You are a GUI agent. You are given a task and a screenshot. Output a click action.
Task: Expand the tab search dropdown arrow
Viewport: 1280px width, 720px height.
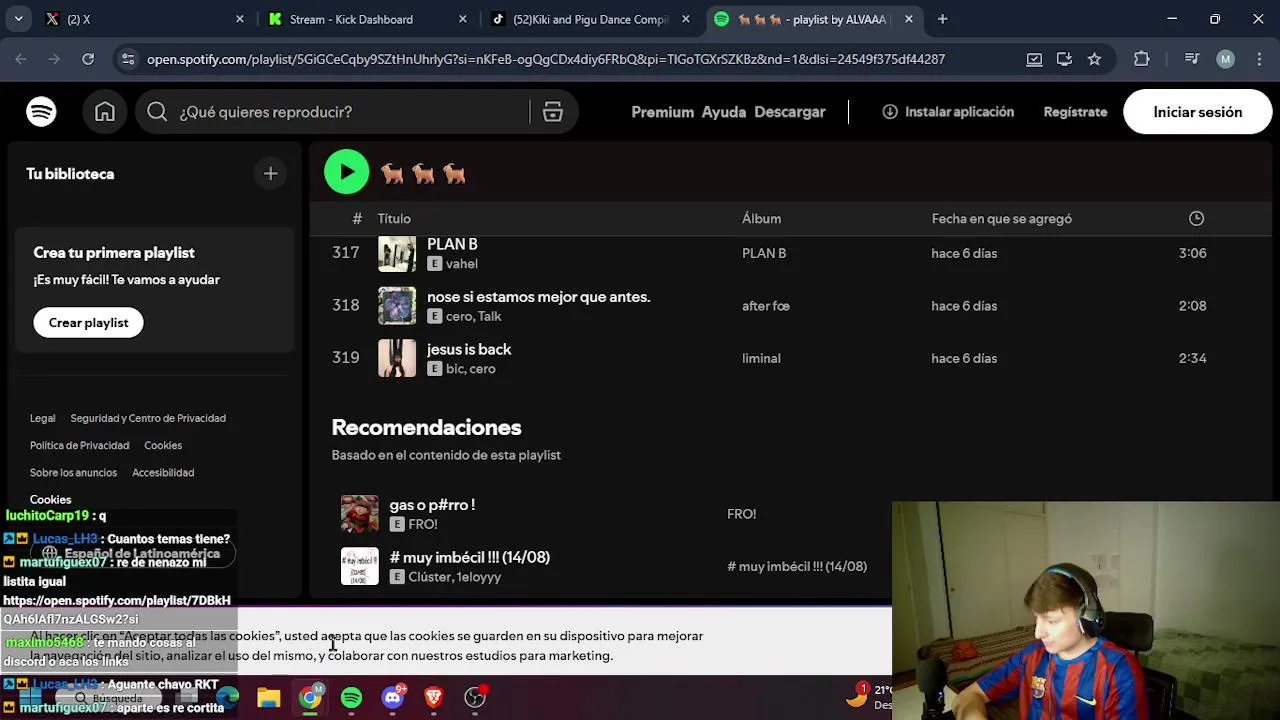coord(18,19)
